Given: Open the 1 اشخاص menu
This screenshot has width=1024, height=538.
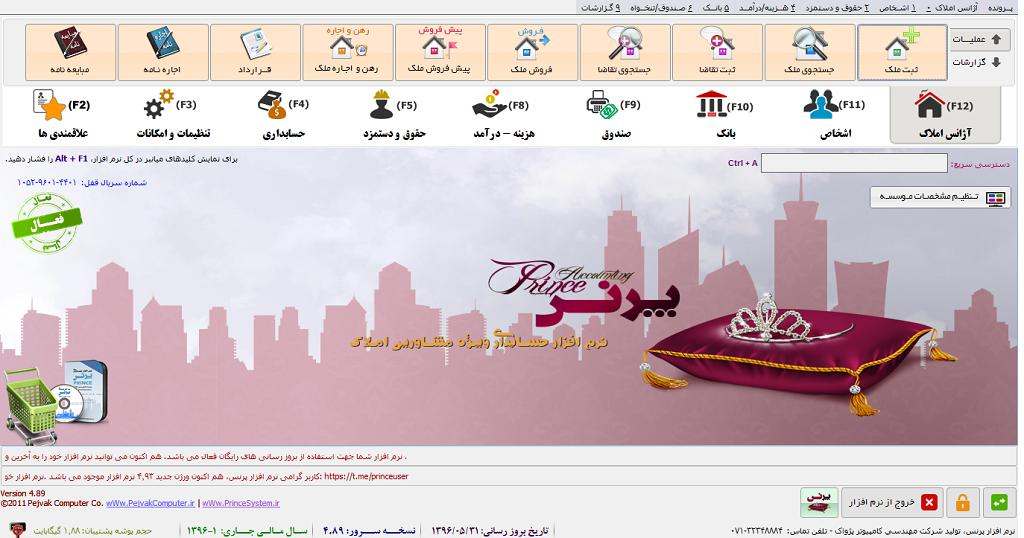Looking at the screenshot, I should coord(897,8).
